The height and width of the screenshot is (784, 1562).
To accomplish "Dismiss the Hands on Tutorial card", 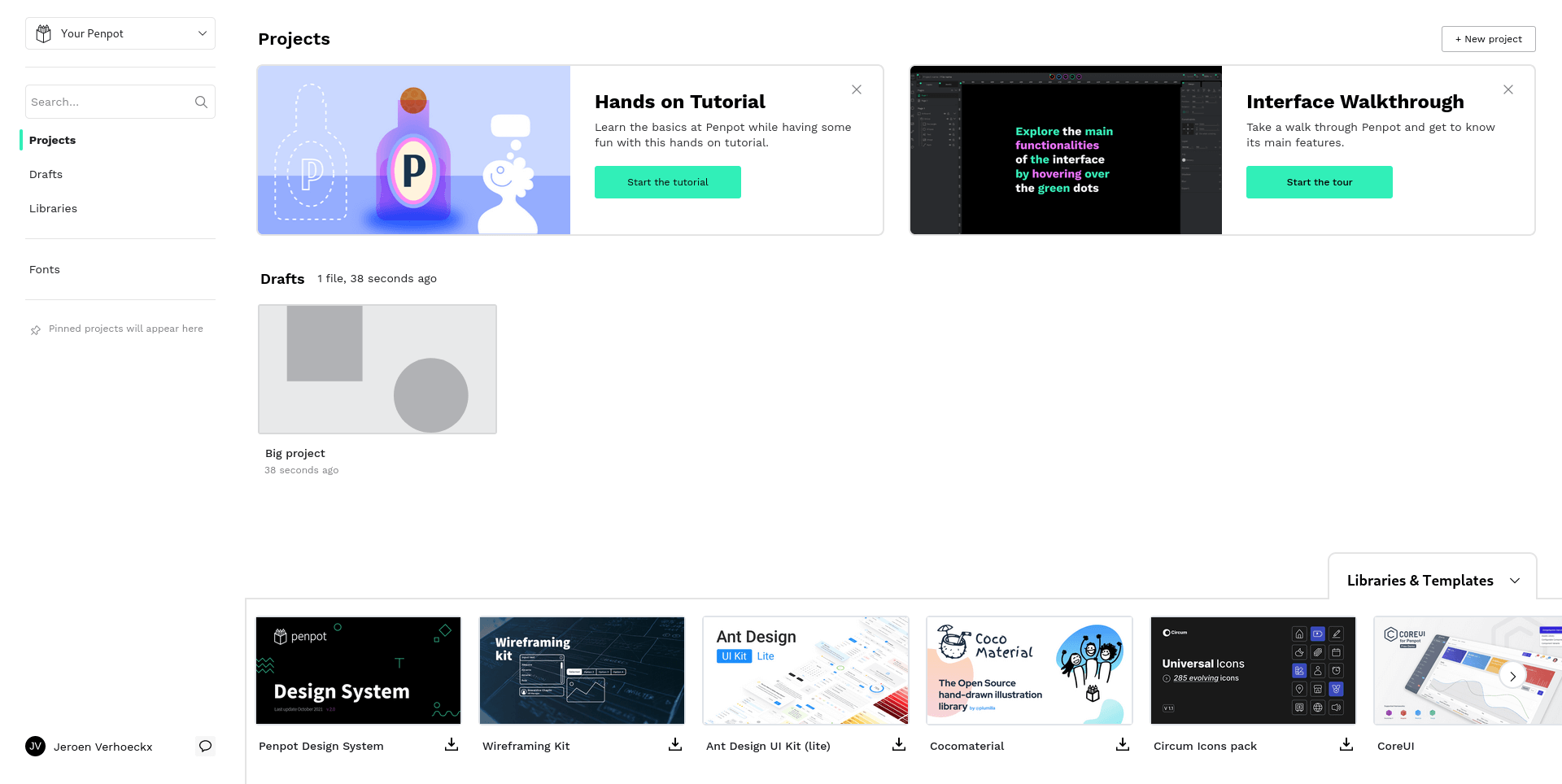I will pos(857,89).
